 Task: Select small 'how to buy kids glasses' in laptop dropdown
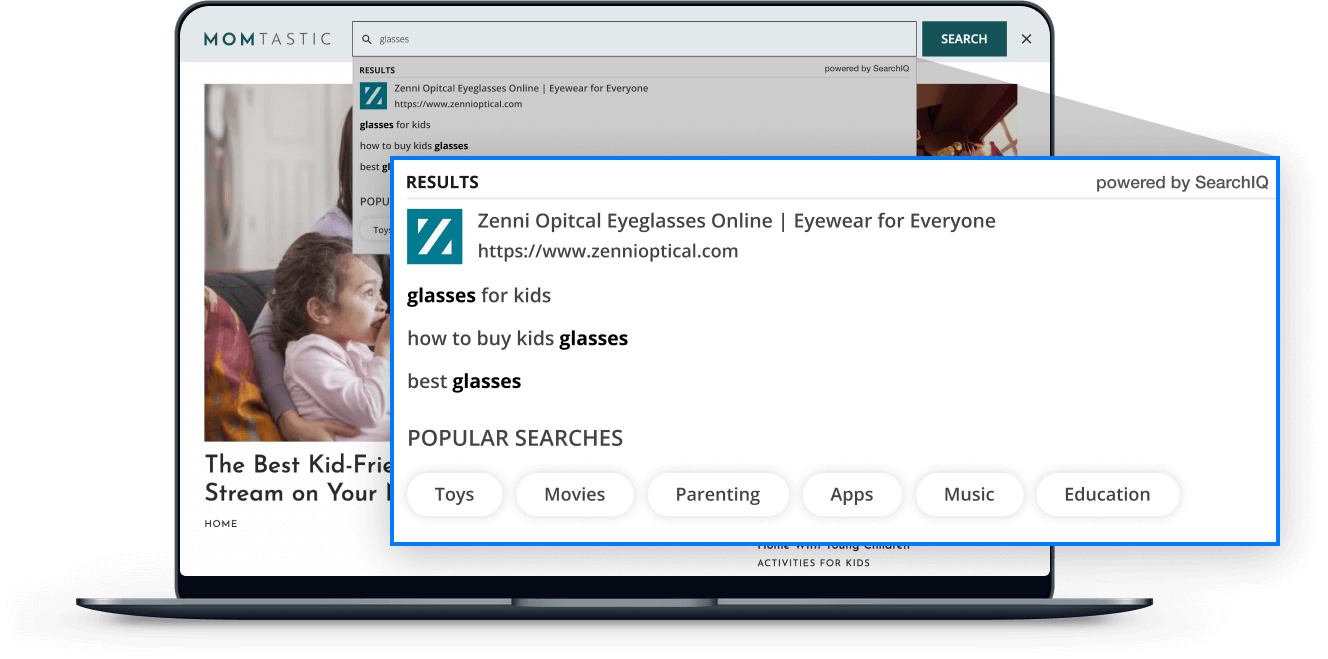click(414, 146)
